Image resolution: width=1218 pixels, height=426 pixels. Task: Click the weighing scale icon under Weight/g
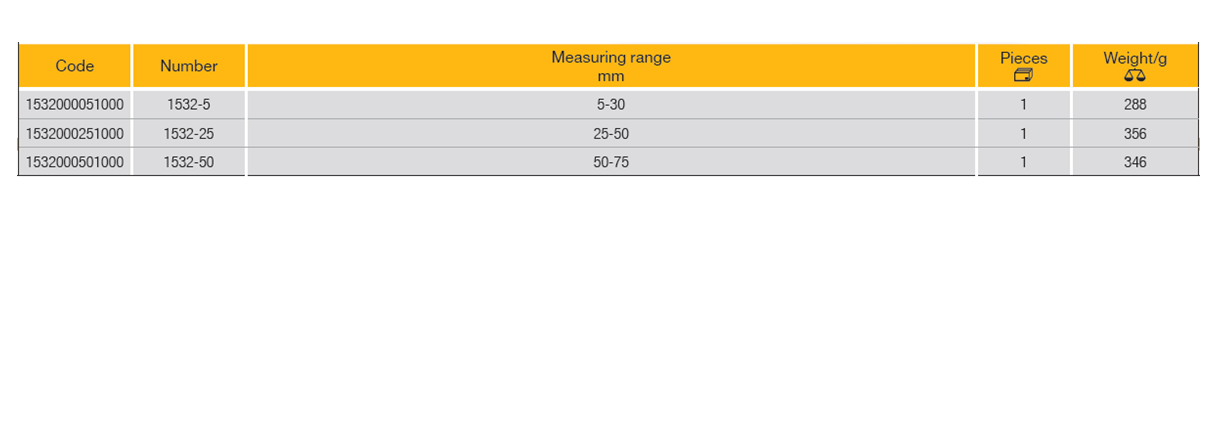click(1134, 75)
